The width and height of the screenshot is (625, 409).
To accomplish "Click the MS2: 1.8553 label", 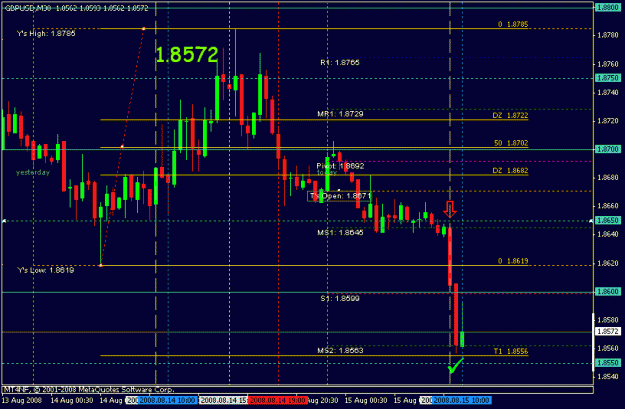I will [340, 351].
